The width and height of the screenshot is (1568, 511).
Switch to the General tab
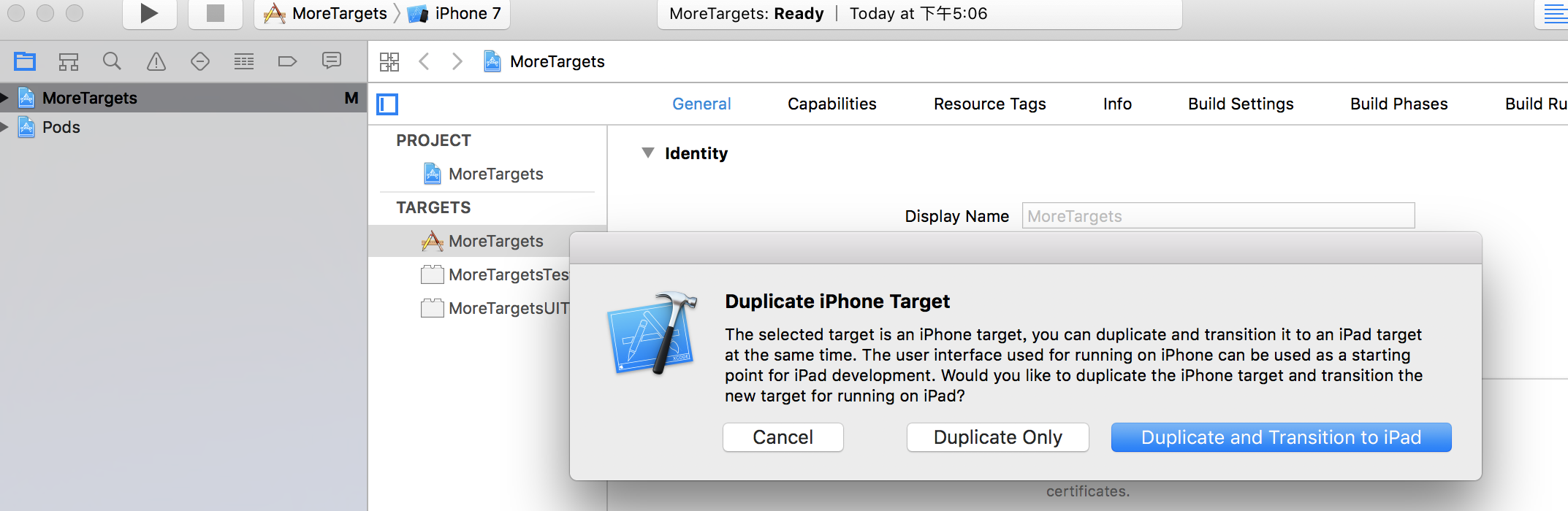pos(701,104)
